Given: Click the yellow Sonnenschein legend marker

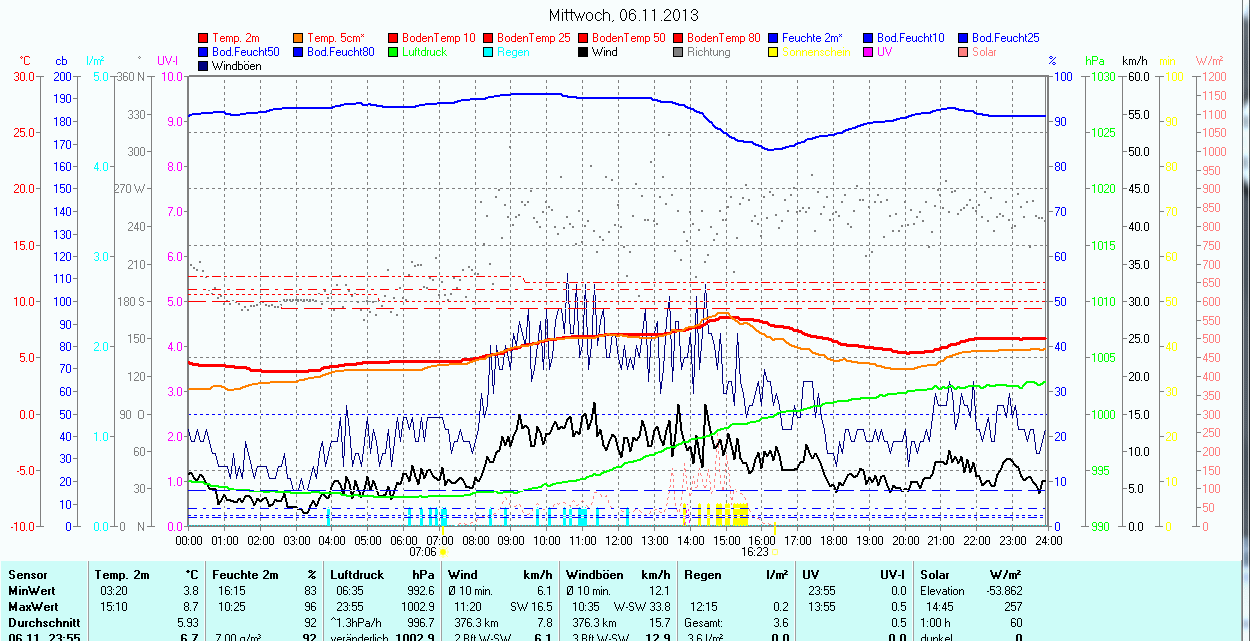Looking at the screenshot, I should [x=774, y=52].
